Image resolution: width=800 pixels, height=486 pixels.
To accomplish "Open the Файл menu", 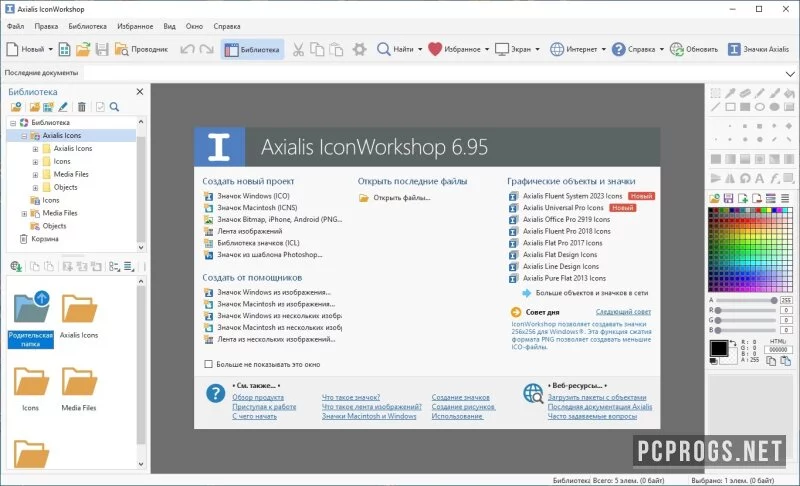I will (x=15, y=26).
